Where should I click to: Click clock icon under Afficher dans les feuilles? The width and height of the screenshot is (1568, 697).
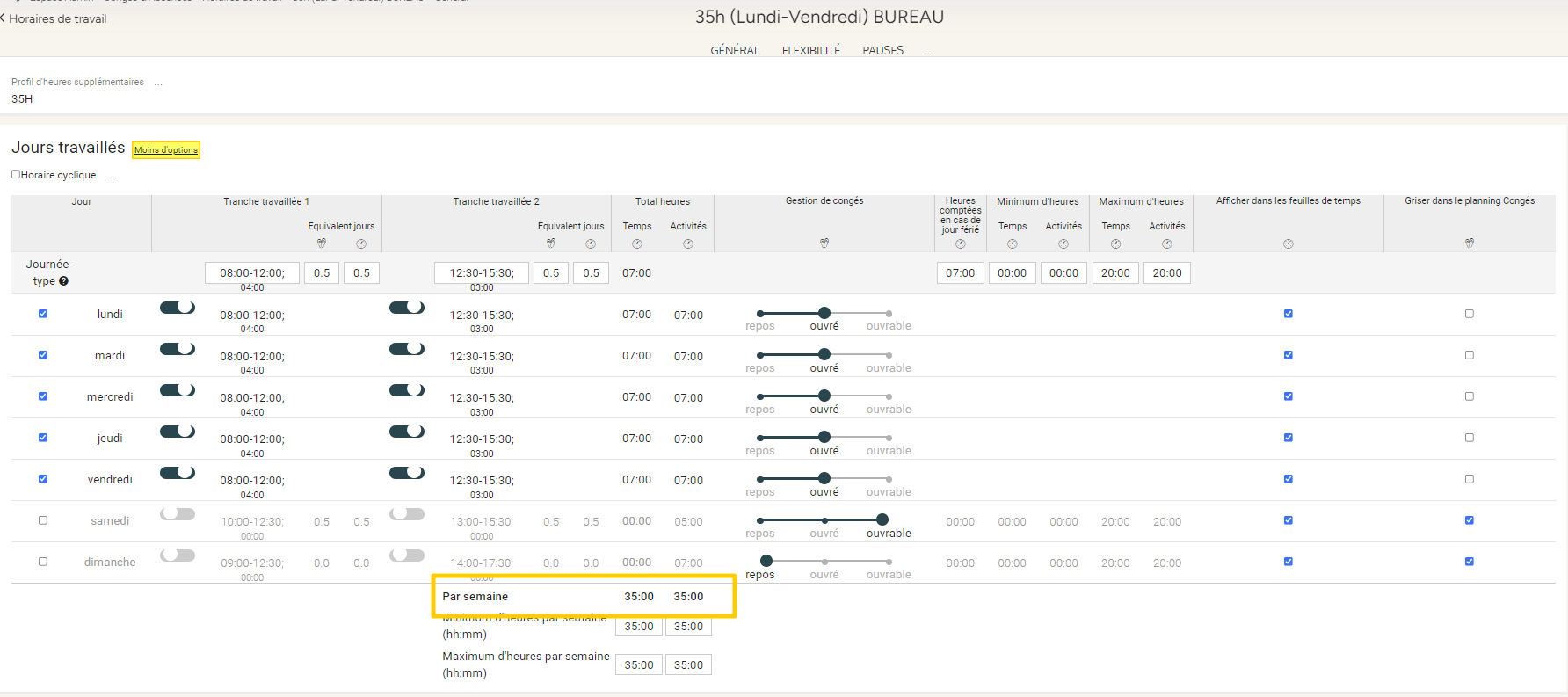coord(1289,243)
